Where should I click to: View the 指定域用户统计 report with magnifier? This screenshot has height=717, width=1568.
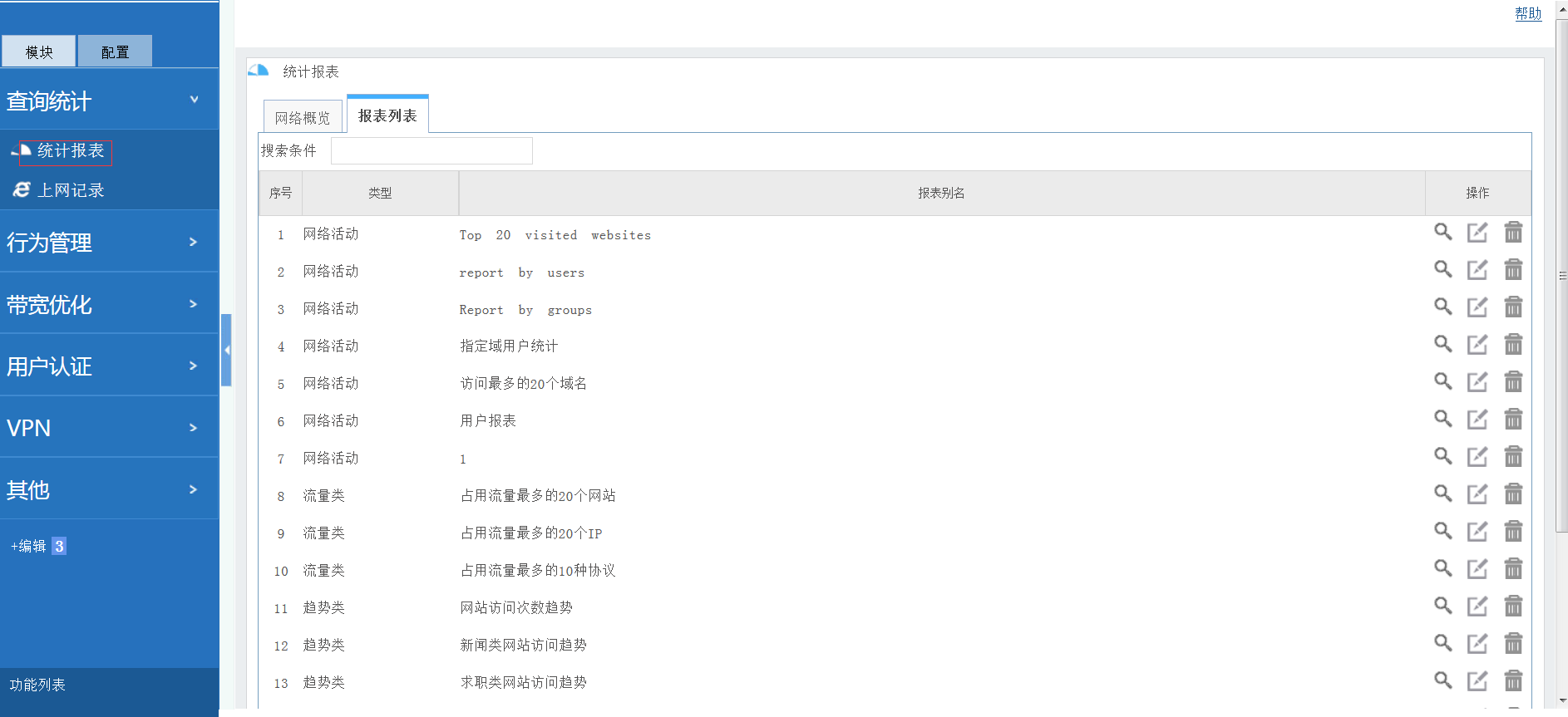coord(1442,345)
